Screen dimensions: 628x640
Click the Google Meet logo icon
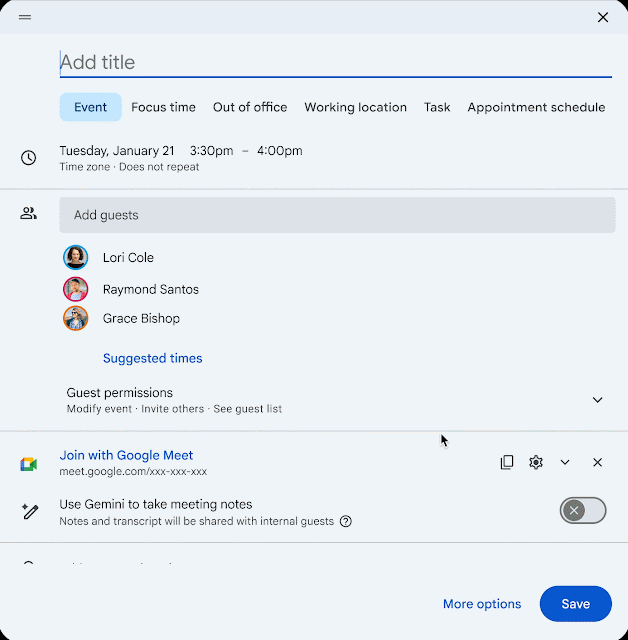click(28, 464)
